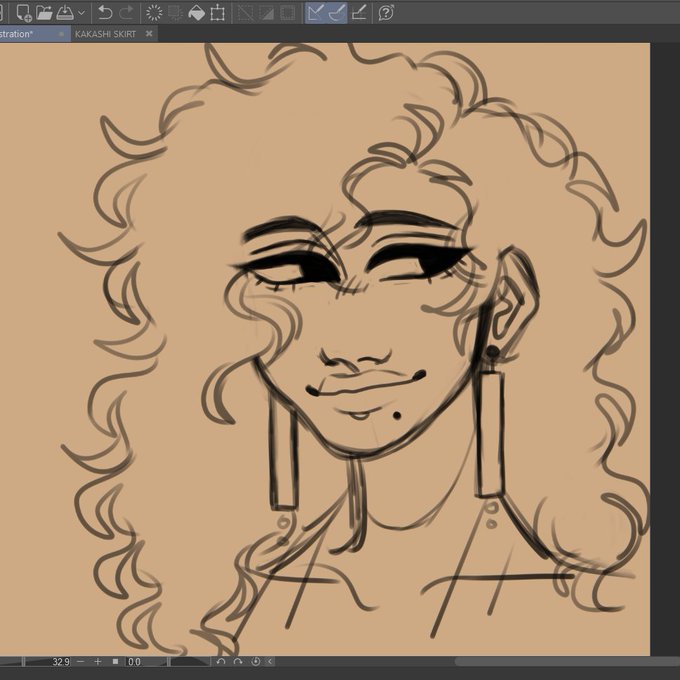The image size is (680, 680).
Task: Create a new canvas with the New icon
Action: [23, 13]
